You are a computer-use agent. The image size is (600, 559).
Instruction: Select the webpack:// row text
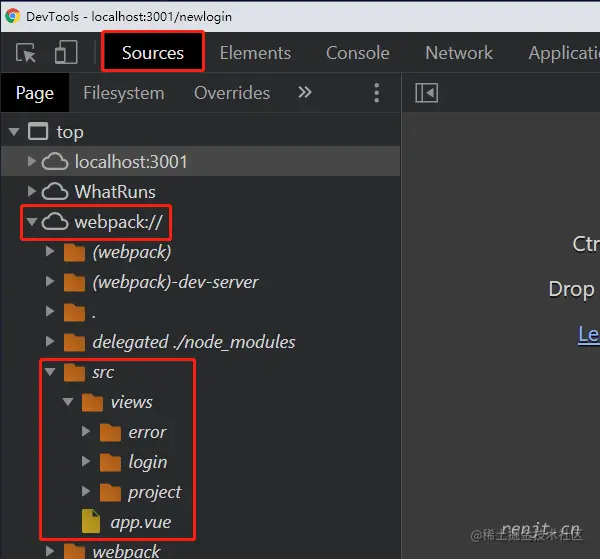click(x=119, y=222)
